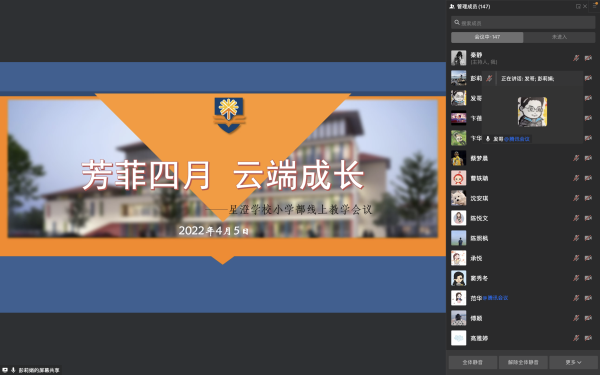This screenshot has width=600, height=375.
Task: Click the muted mic icon in speaker popup
Action: tap(489, 78)
